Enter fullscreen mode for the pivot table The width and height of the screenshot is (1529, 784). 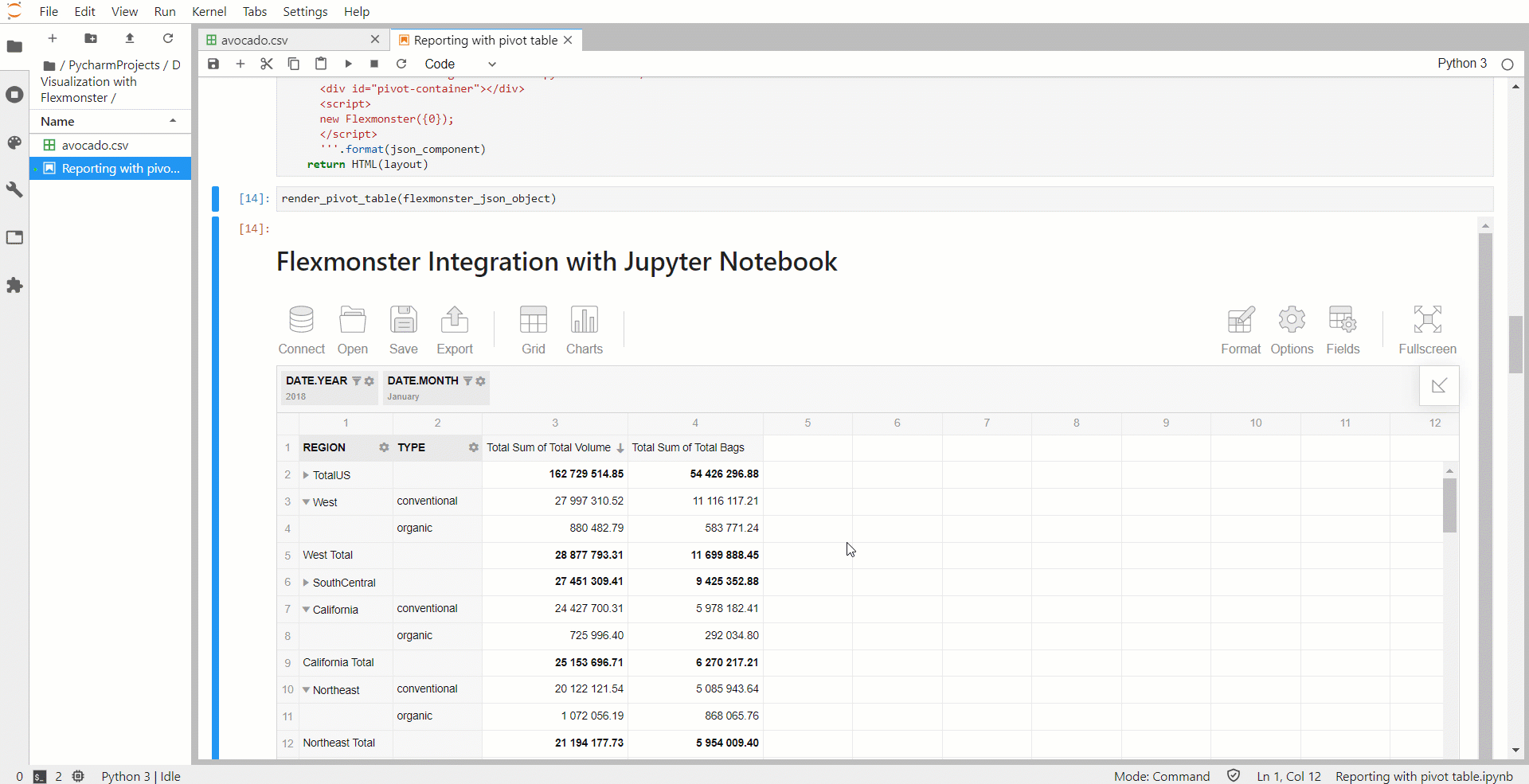tap(1427, 329)
